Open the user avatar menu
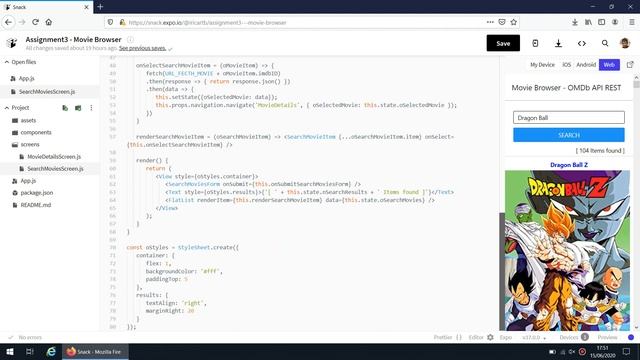640x360 pixels. 624,43
